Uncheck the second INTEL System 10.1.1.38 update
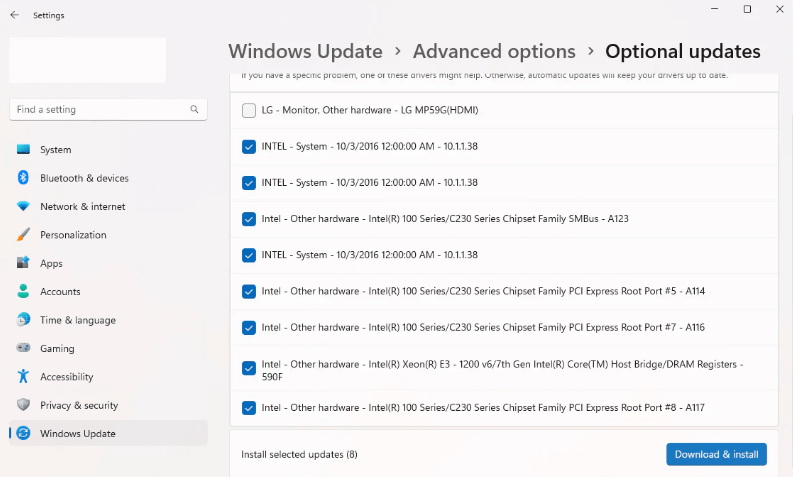Image resolution: width=793 pixels, height=477 pixels. coord(249,183)
